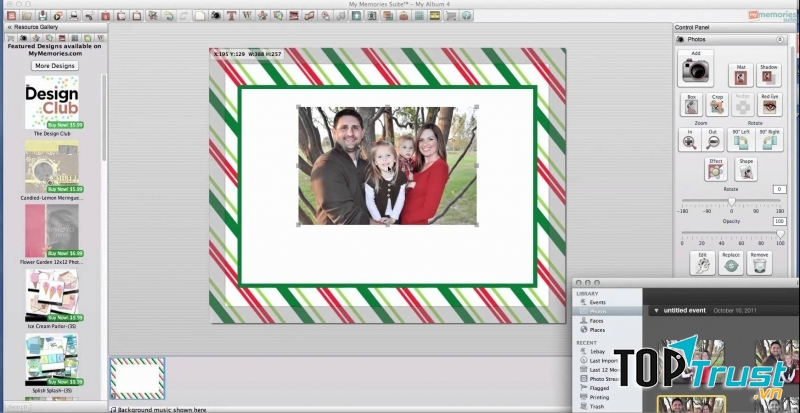Image resolution: width=800 pixels, height=413 pixels.
Task: Select Photos in iPhoto library sidebar
Action: click(598, 311)
